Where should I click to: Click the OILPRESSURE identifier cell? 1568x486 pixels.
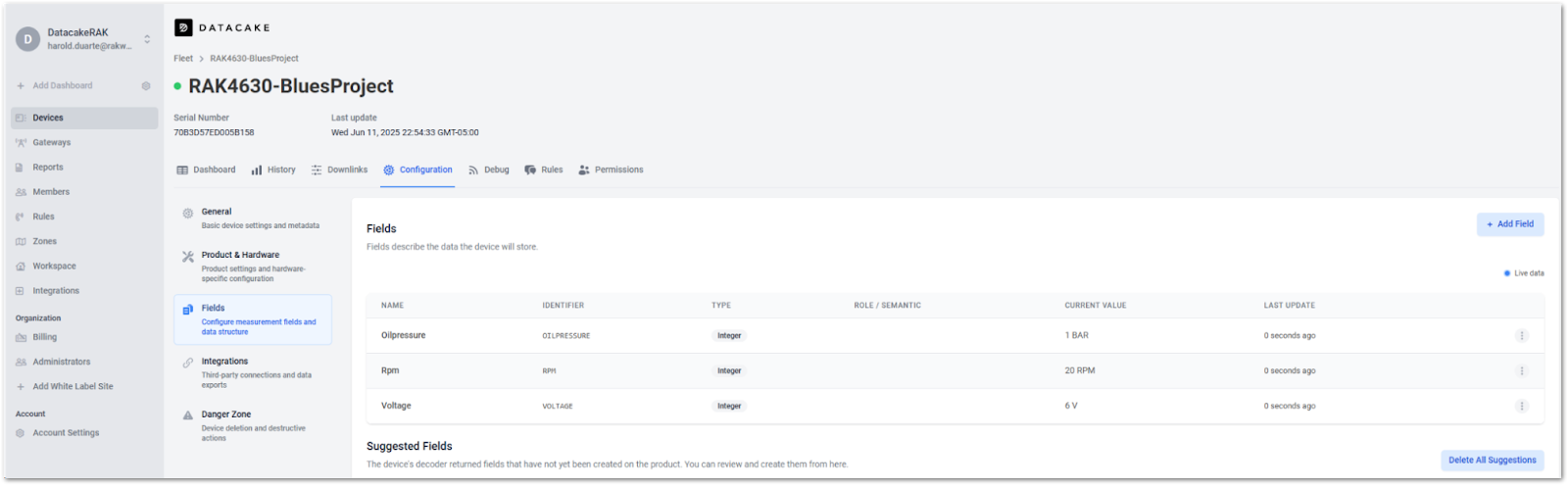pyautogui.click(x=566, y=336)
